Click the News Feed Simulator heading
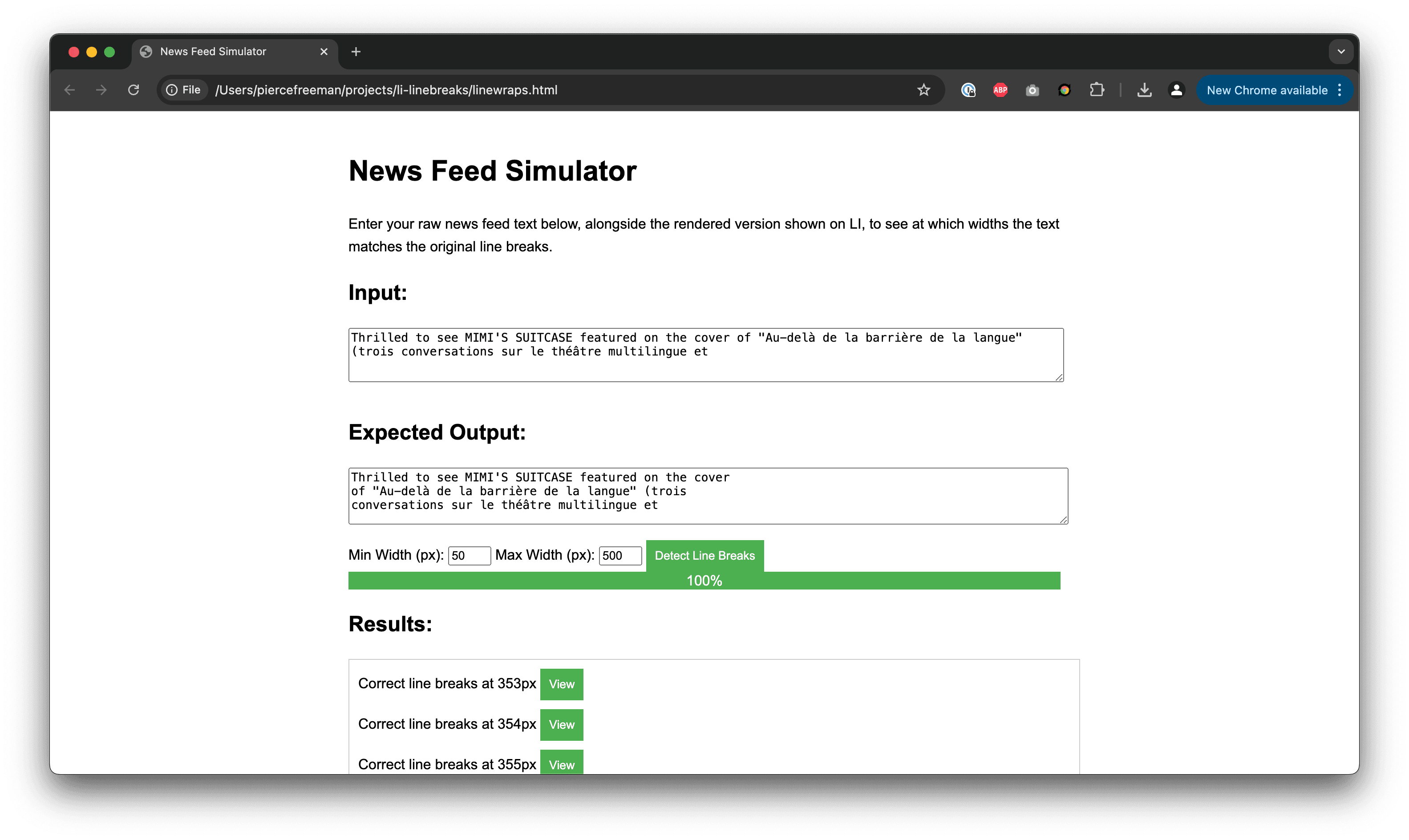Image resolution: width=1409 pixels, height=840 pixels. pyautogui.click(x=493, y=171)
